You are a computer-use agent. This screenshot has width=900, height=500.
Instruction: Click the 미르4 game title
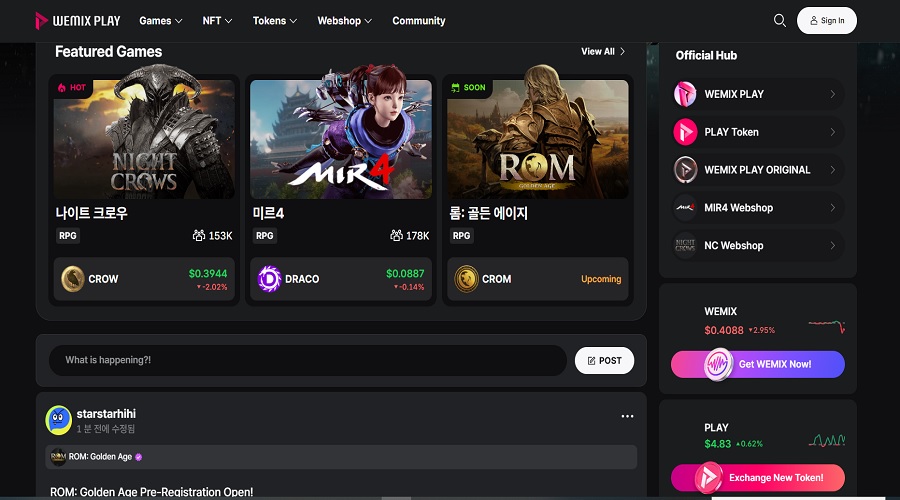(268, 214)
